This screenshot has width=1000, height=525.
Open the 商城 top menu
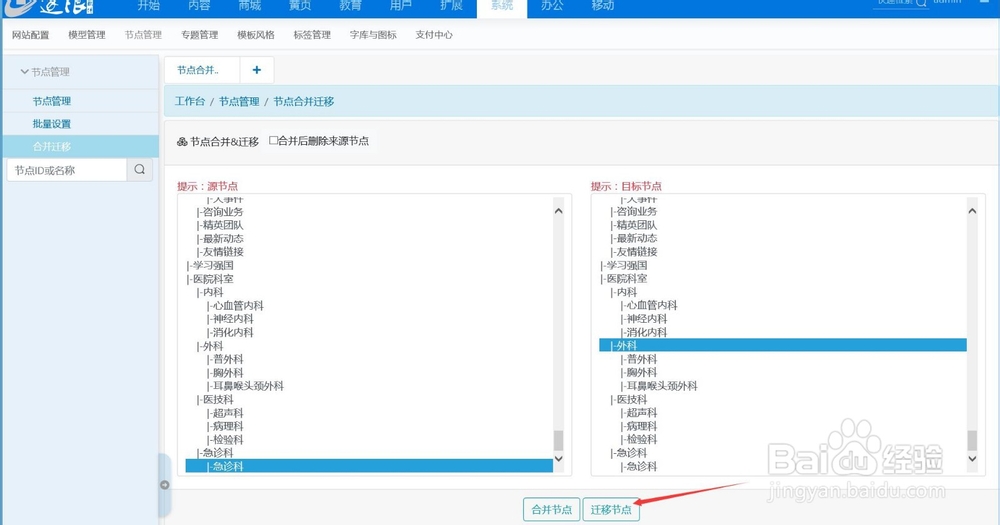[x=249, y=6]
